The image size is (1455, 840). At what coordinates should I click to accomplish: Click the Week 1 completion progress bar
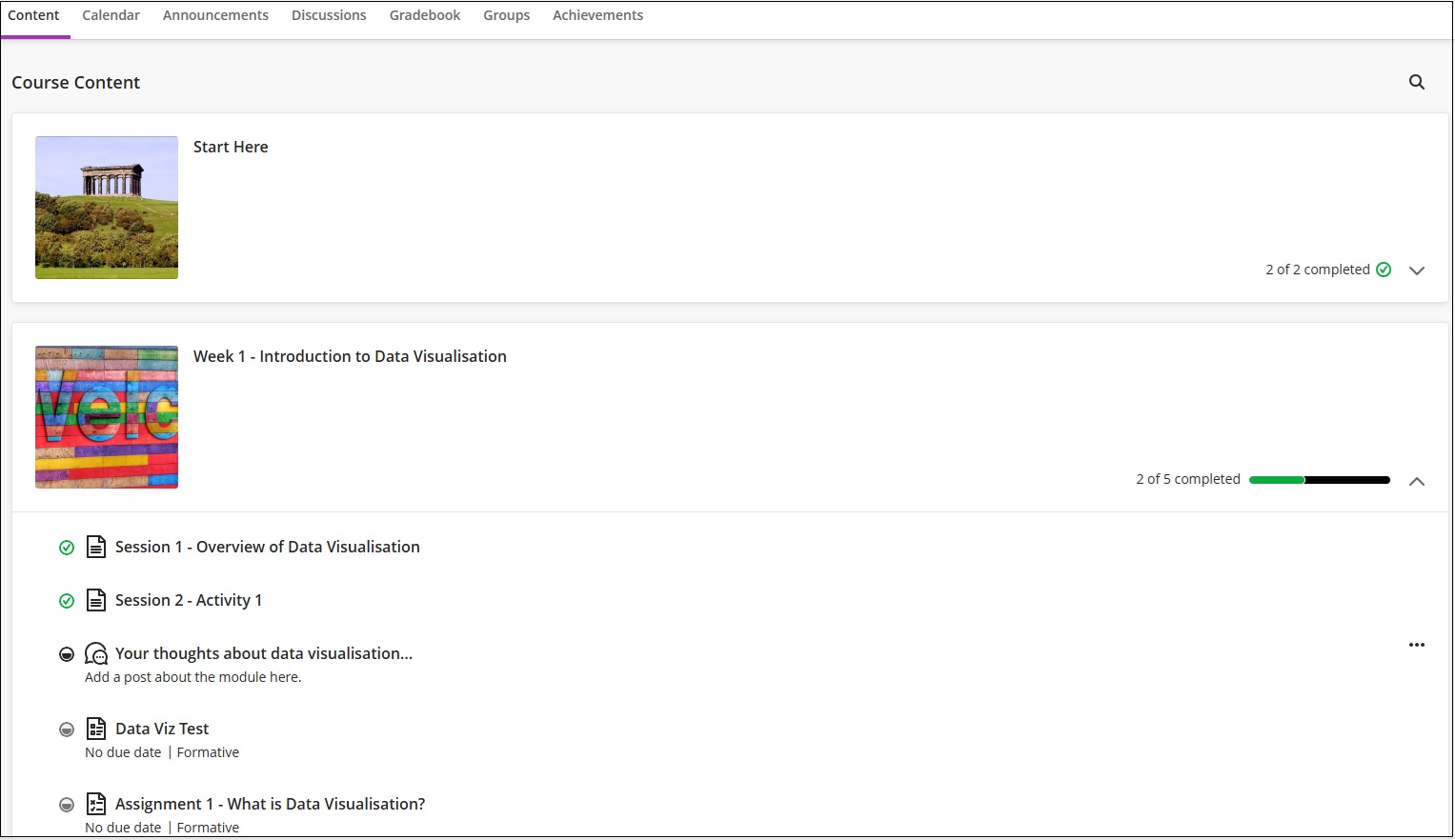click(x=1319, y=479)
